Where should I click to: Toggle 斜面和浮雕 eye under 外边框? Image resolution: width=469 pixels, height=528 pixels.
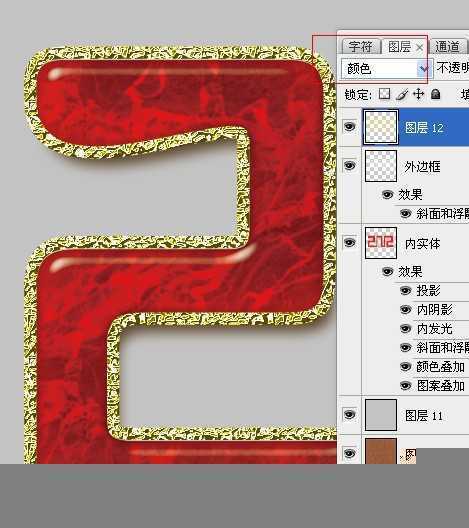[405, 213]
